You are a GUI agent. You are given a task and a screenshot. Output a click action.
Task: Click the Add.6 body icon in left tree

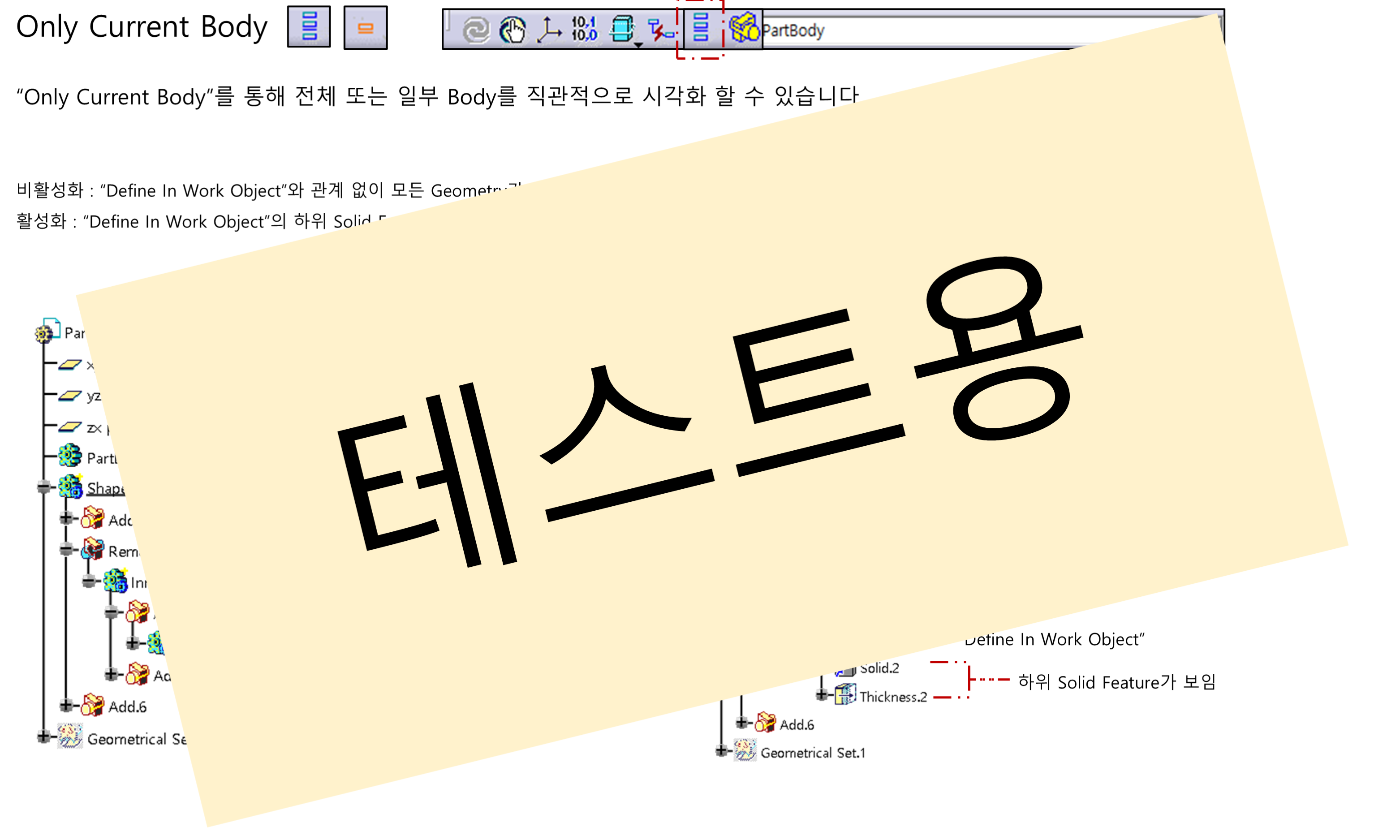tap(92, 705)
